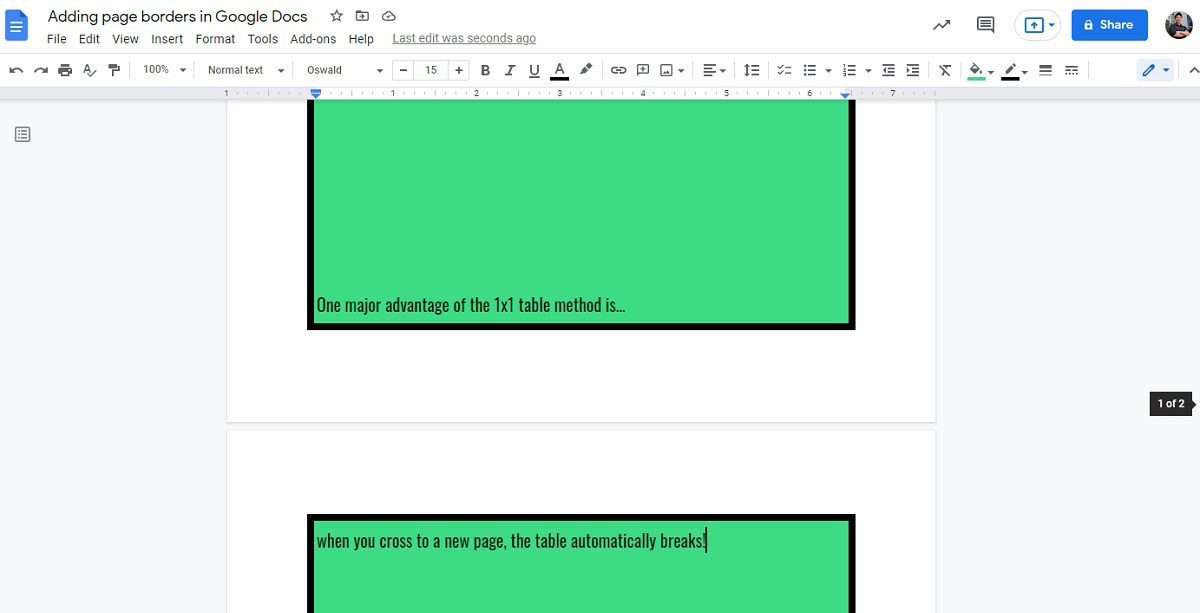Open the 100% zoom dropdown
This screenshot has width=1200, height=613.
164,70
